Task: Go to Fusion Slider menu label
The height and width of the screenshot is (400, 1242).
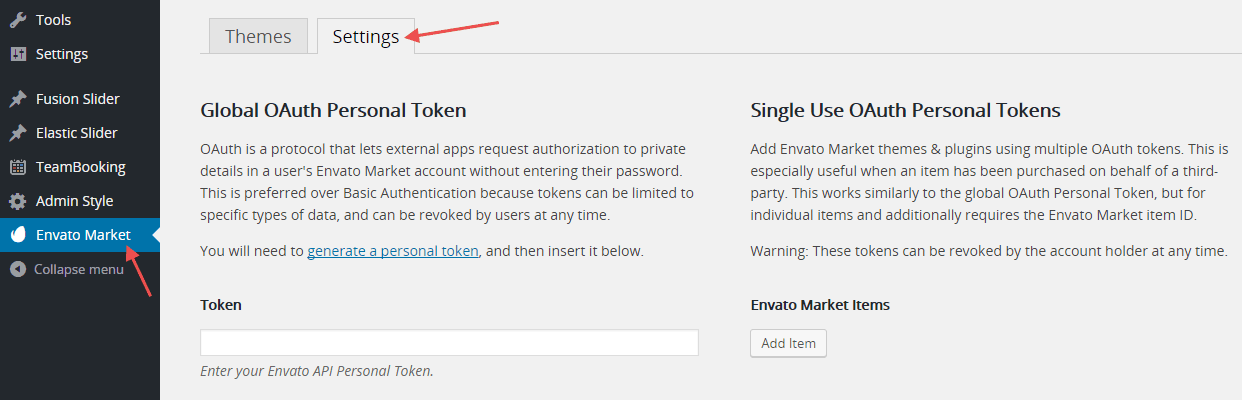Action: pyautogui.click(x=77, y=99)
